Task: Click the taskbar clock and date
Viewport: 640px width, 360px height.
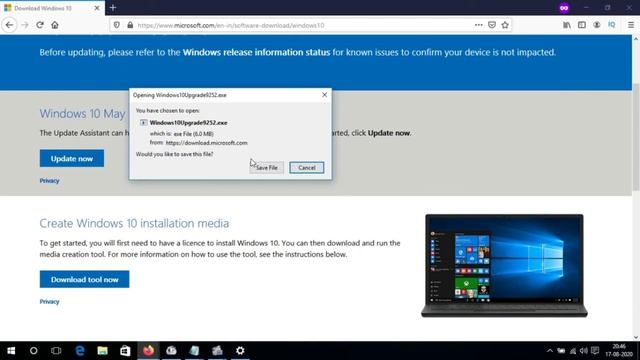Action: click(x=619, y=351)
